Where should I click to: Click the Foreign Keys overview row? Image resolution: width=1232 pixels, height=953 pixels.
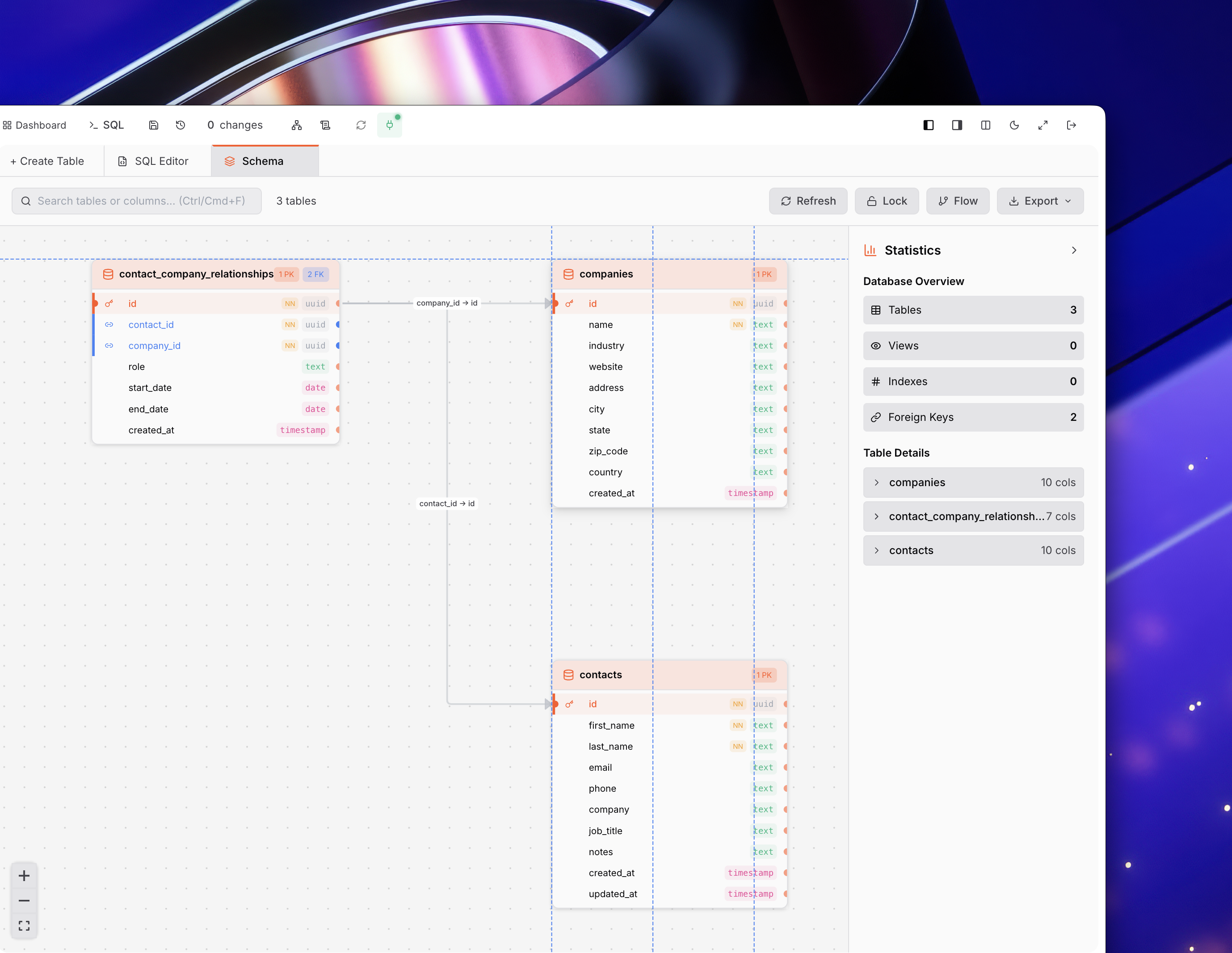pos(974,417)
